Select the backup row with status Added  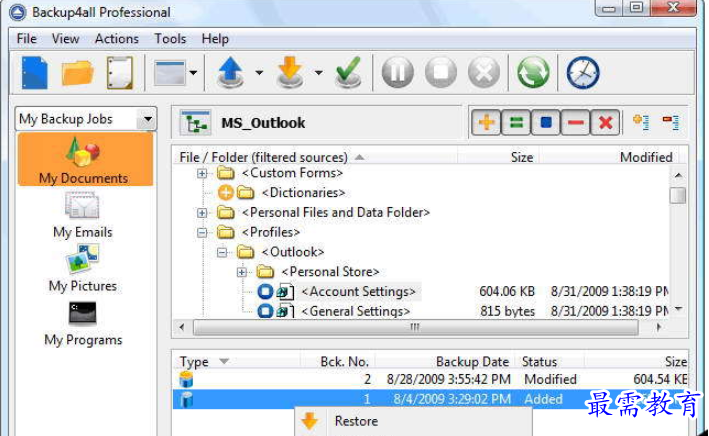coord(430,399)
